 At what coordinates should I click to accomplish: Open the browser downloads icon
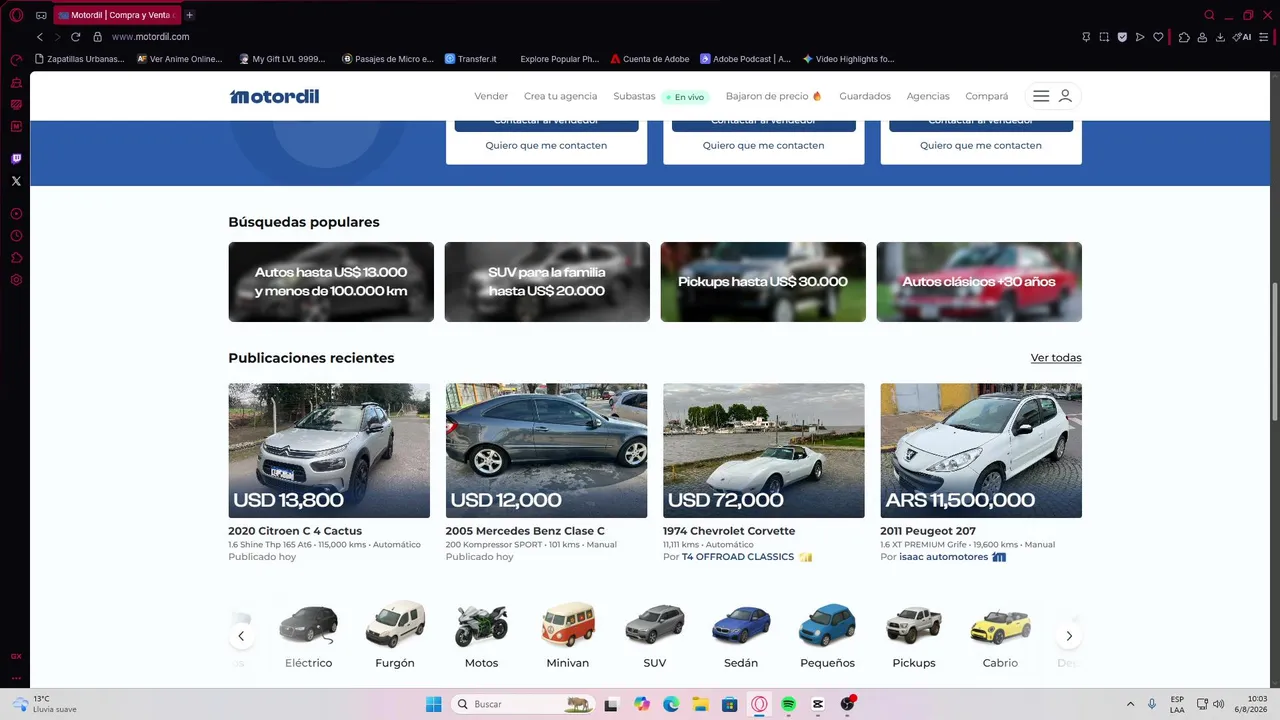point(1220,37)
